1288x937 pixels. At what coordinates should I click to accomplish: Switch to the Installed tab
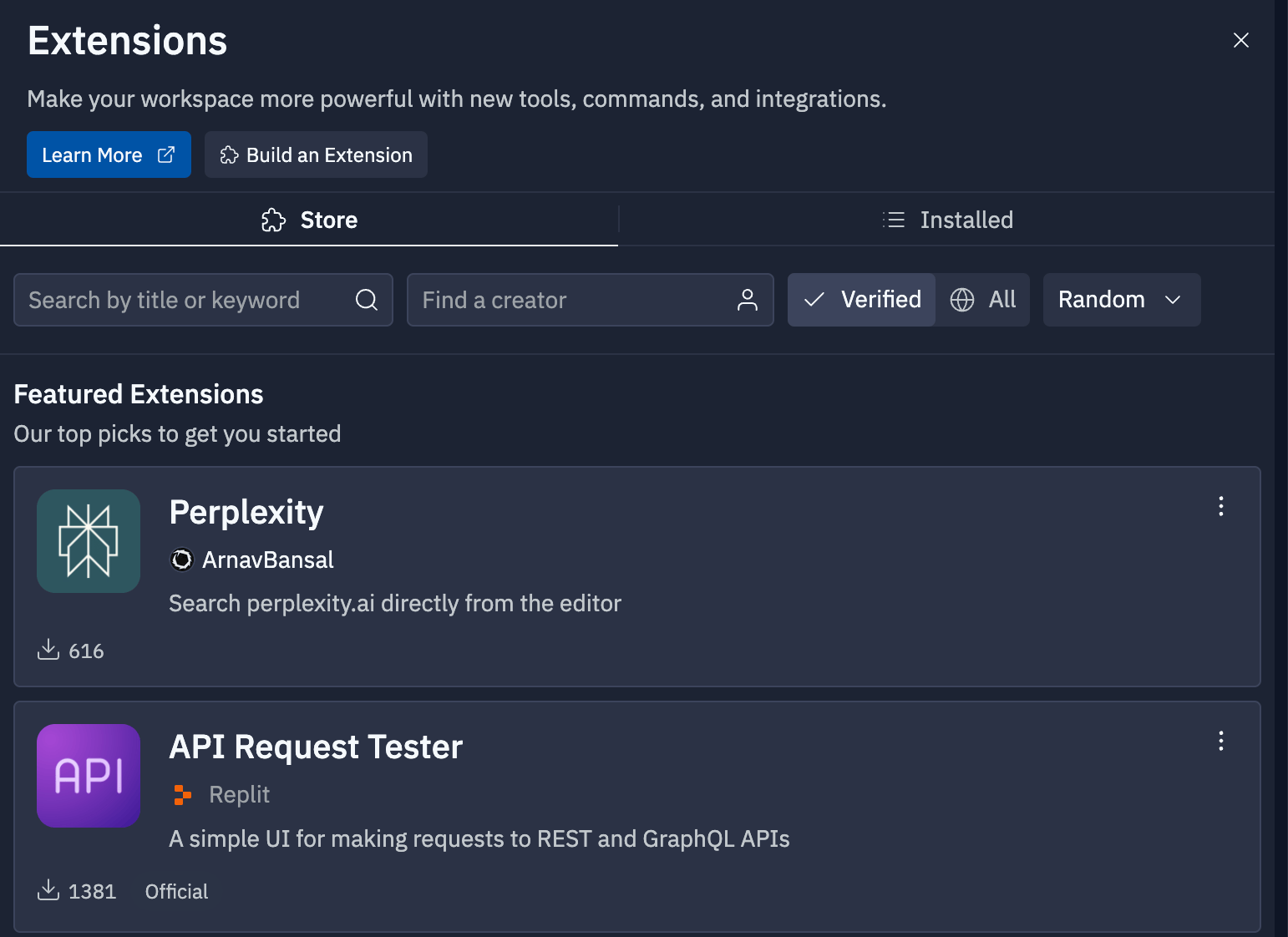pyautogui.click(x=947, y=220)
